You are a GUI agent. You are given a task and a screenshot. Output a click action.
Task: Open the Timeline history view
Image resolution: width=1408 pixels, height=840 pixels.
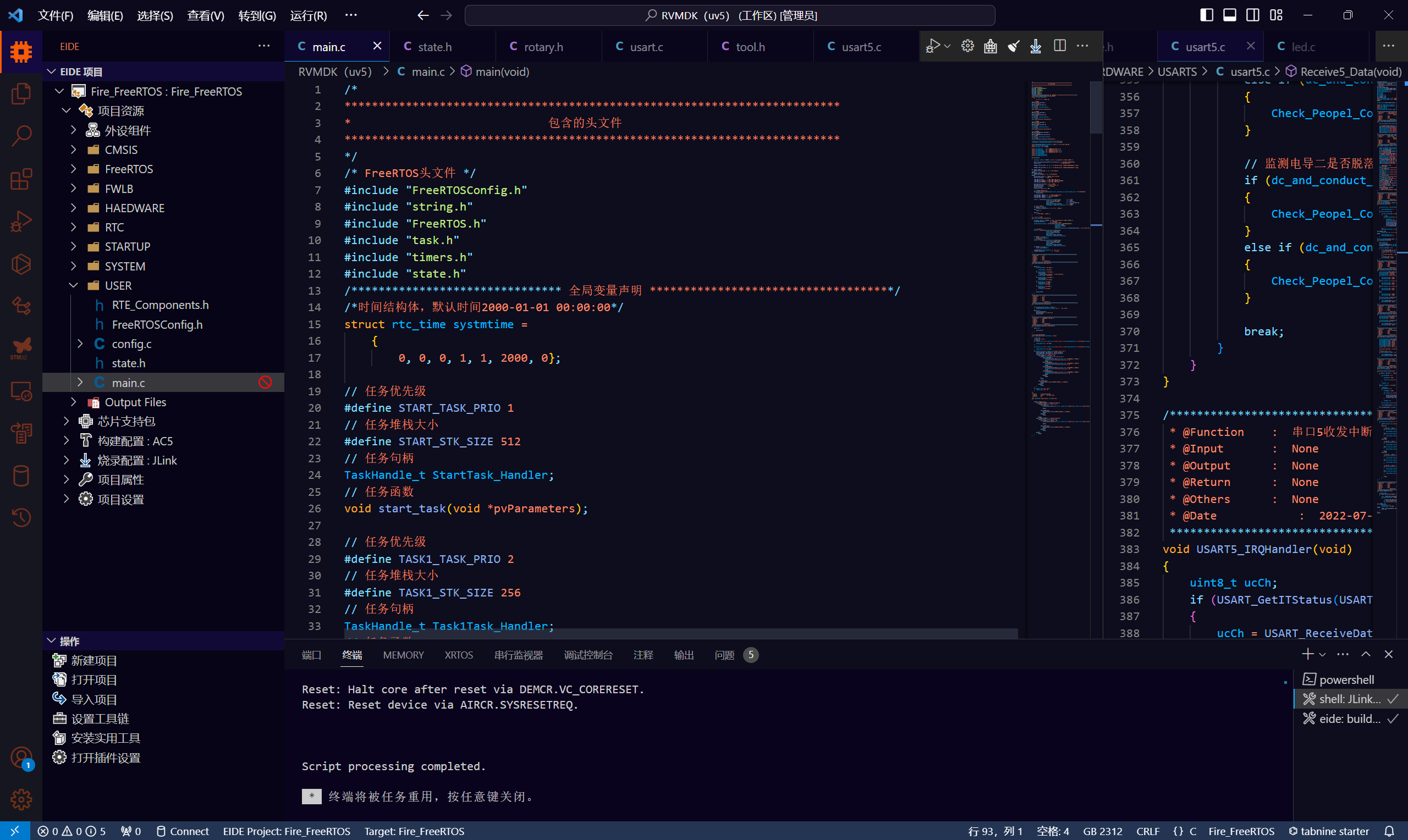(21, 517)
